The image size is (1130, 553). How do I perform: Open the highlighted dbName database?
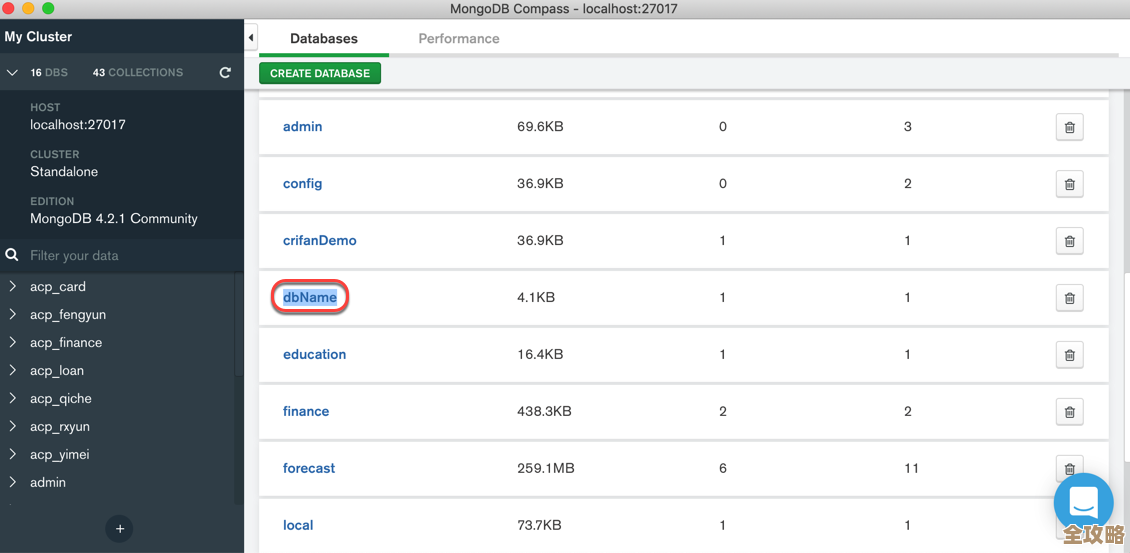point(310,297)
